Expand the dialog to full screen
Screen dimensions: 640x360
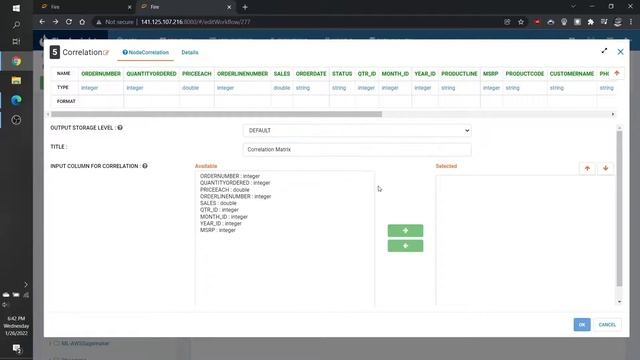click(604, 51)
